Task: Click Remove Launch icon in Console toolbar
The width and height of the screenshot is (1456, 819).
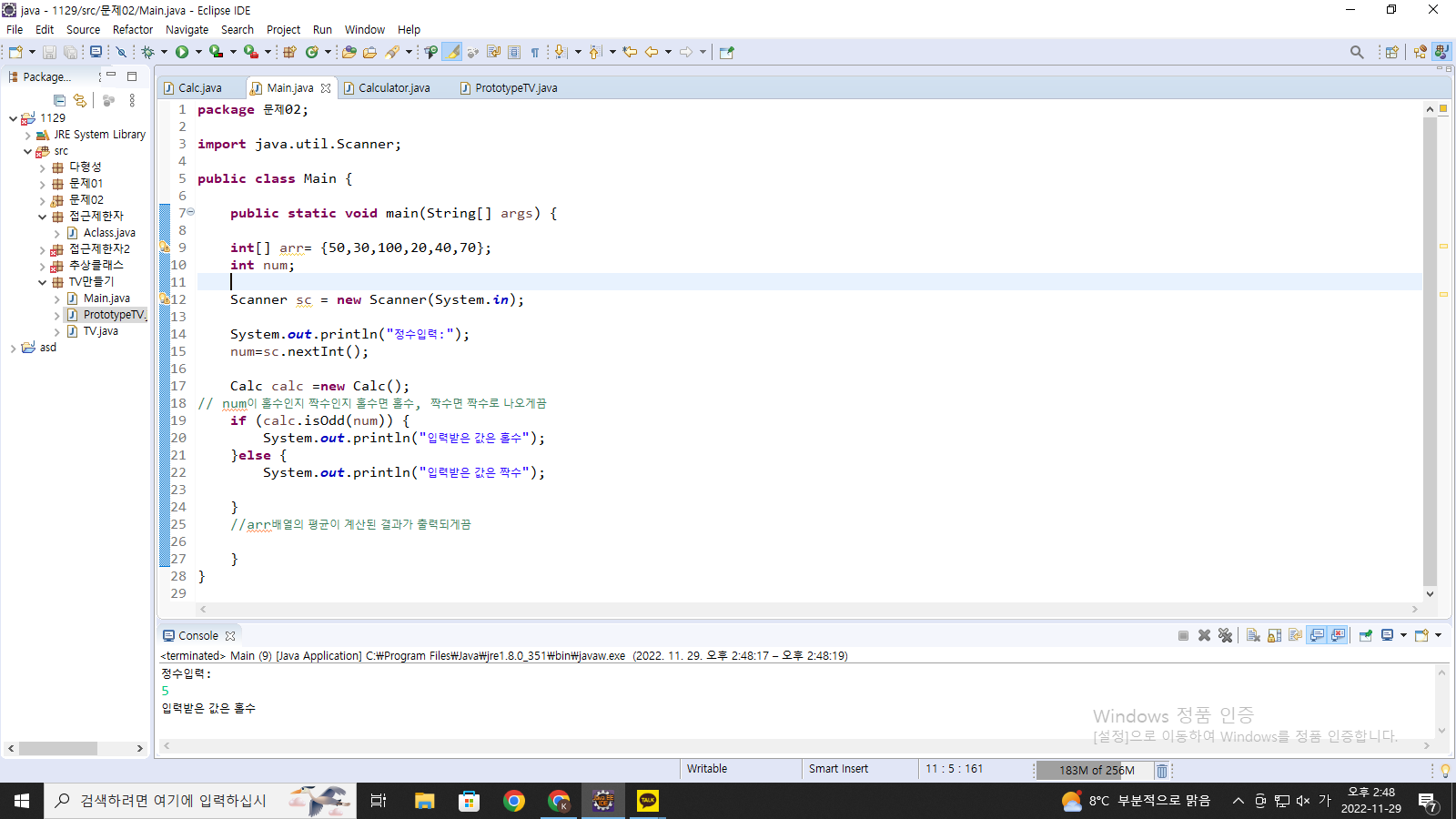Action: pos(1204,635)
